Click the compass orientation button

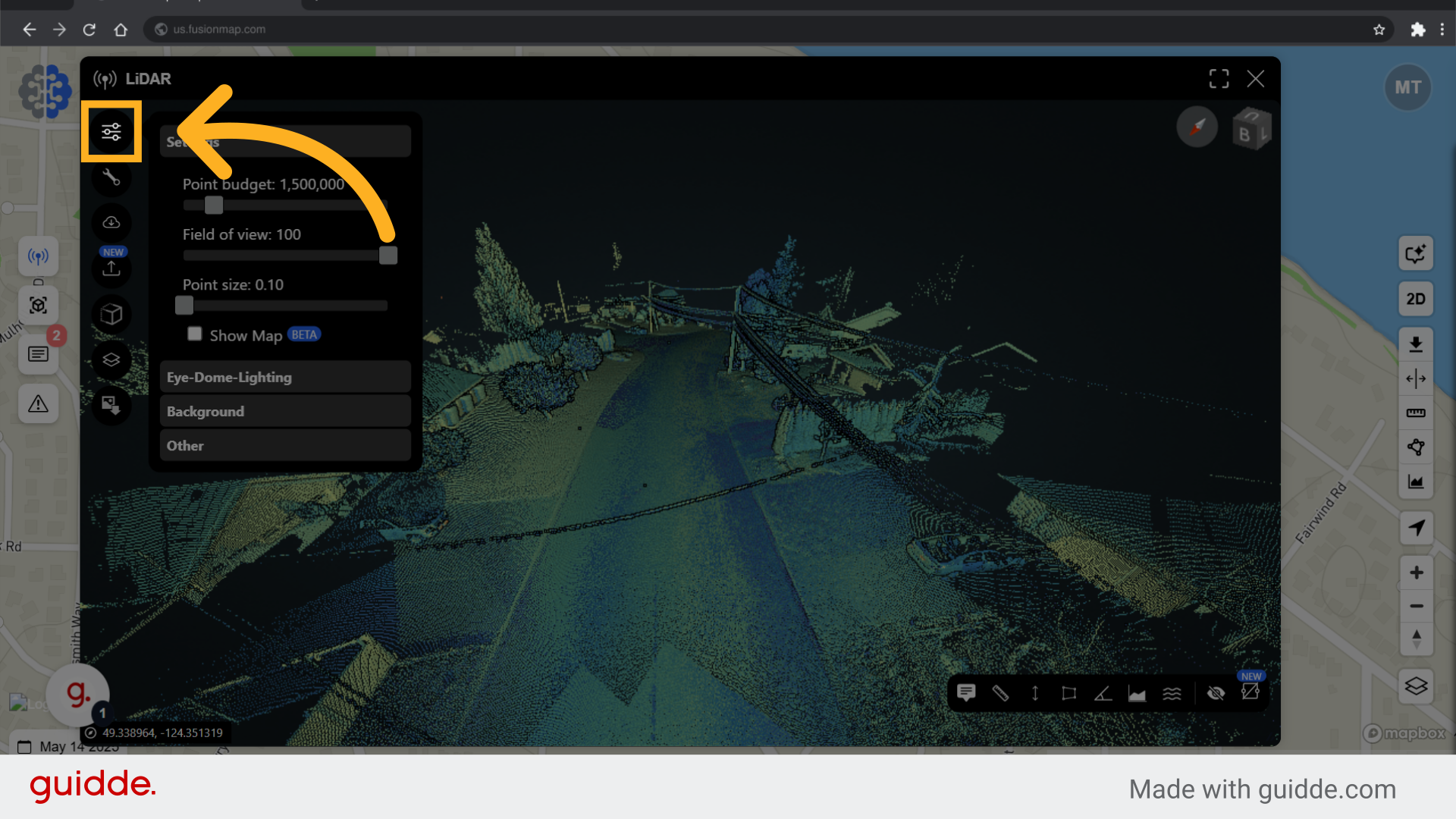point(1197,127)
